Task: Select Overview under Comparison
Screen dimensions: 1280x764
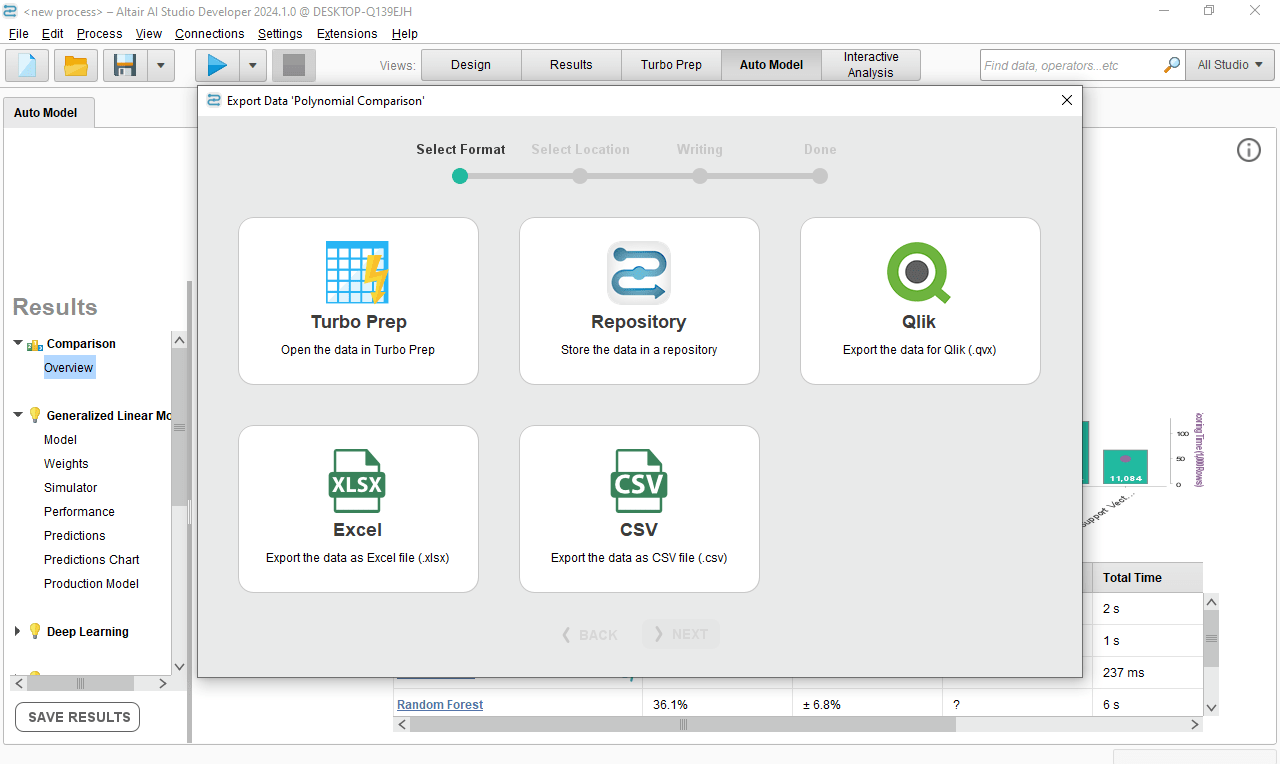Action: (x=69, y=368)
